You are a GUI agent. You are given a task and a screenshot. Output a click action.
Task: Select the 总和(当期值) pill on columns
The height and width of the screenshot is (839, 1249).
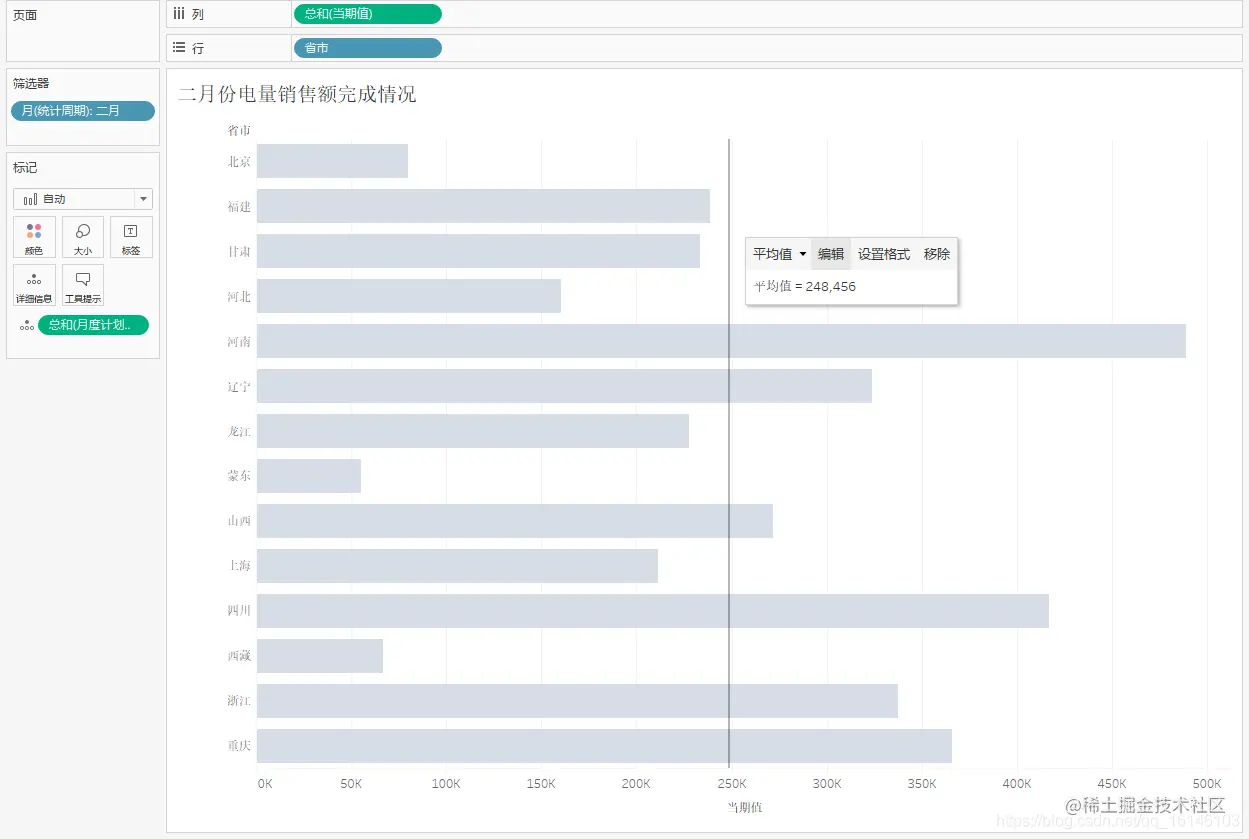pos(367,14)
